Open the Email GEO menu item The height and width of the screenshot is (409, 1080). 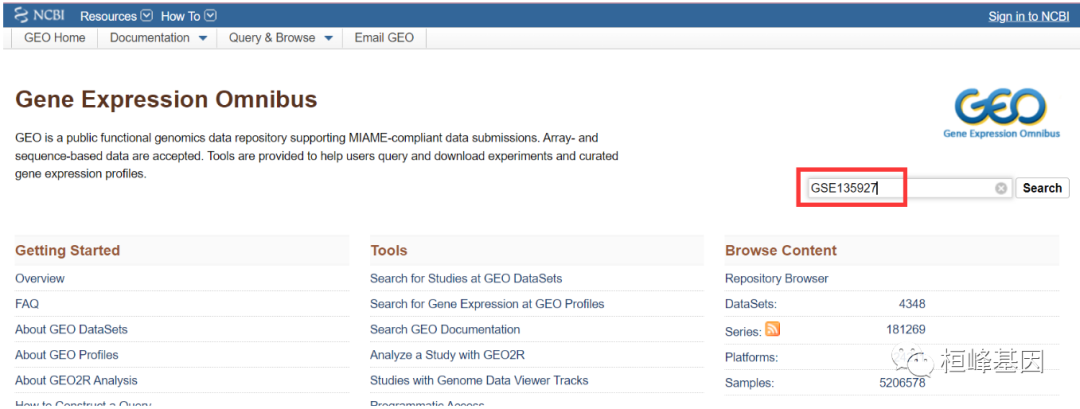[x=384, y=38]
